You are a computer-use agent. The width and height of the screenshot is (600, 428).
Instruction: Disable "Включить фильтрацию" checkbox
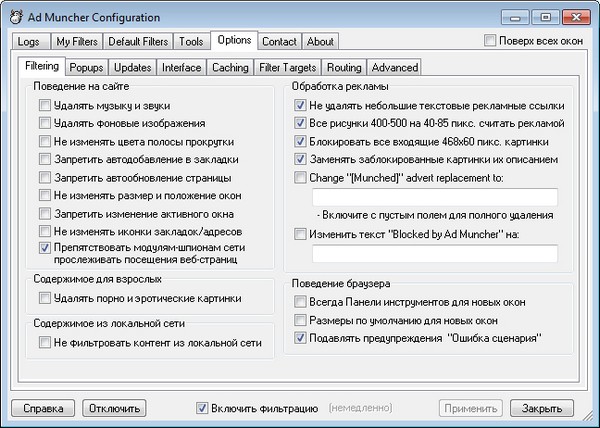point(203,408)
